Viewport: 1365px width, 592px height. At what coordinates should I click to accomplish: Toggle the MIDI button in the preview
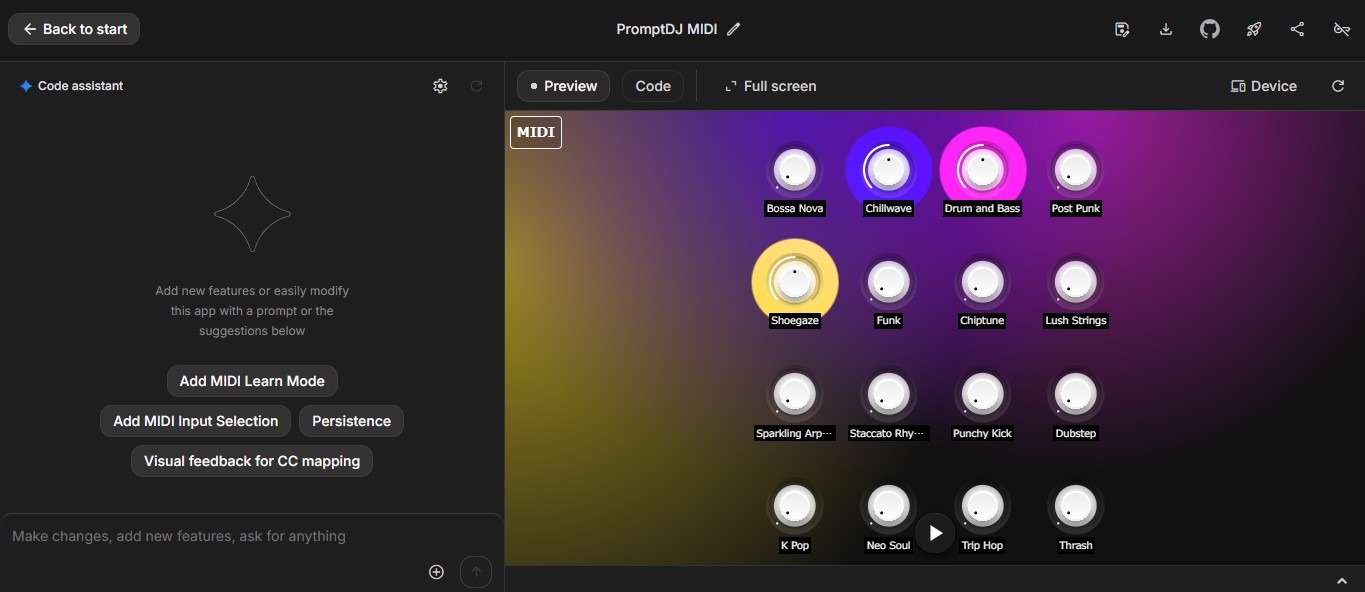click(x=536, y=132)
